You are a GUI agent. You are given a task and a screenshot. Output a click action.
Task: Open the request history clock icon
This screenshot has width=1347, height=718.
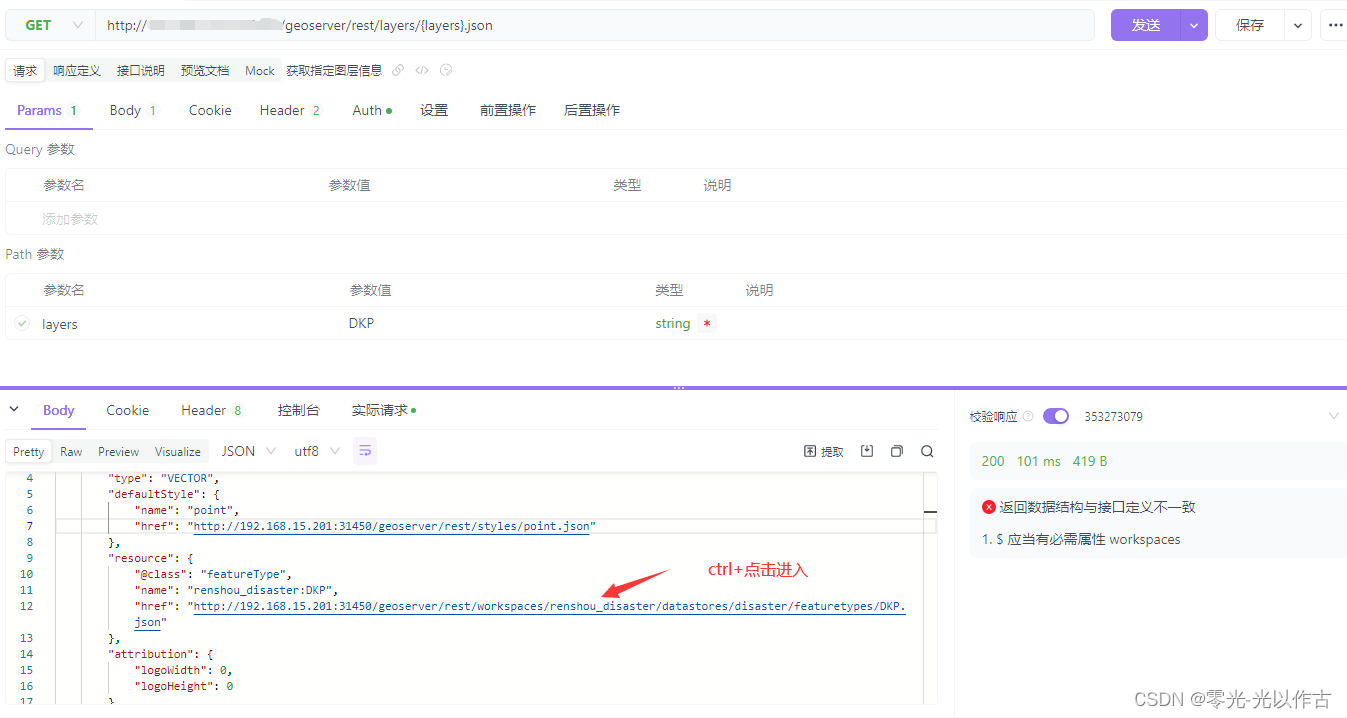click(x=445, y=70)
